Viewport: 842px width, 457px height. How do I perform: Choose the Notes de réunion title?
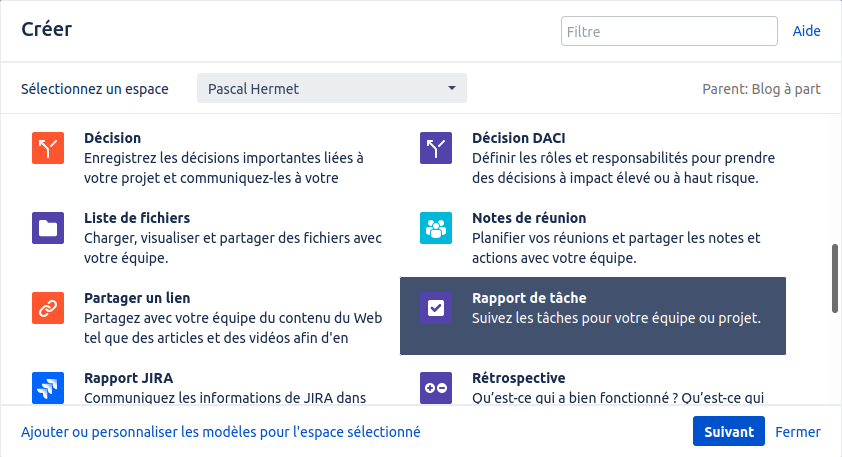[x=529, y=218]
